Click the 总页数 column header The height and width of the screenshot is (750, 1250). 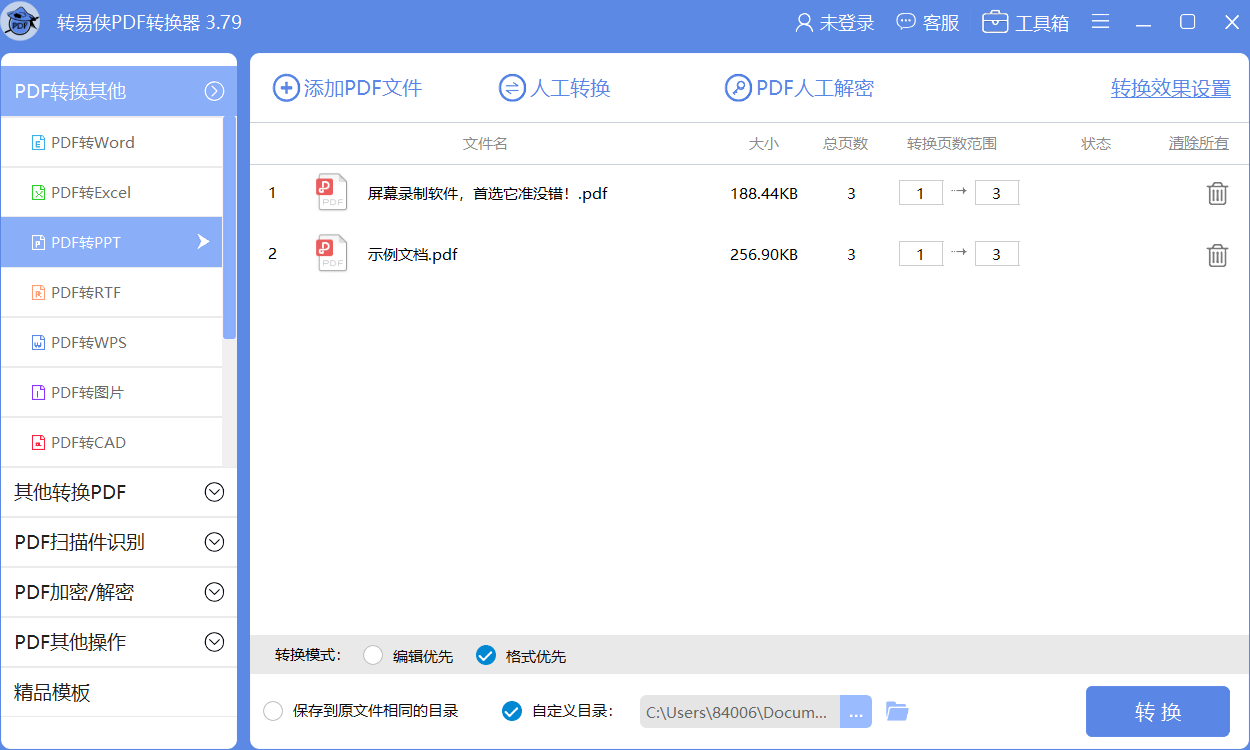tap(845, 144)
